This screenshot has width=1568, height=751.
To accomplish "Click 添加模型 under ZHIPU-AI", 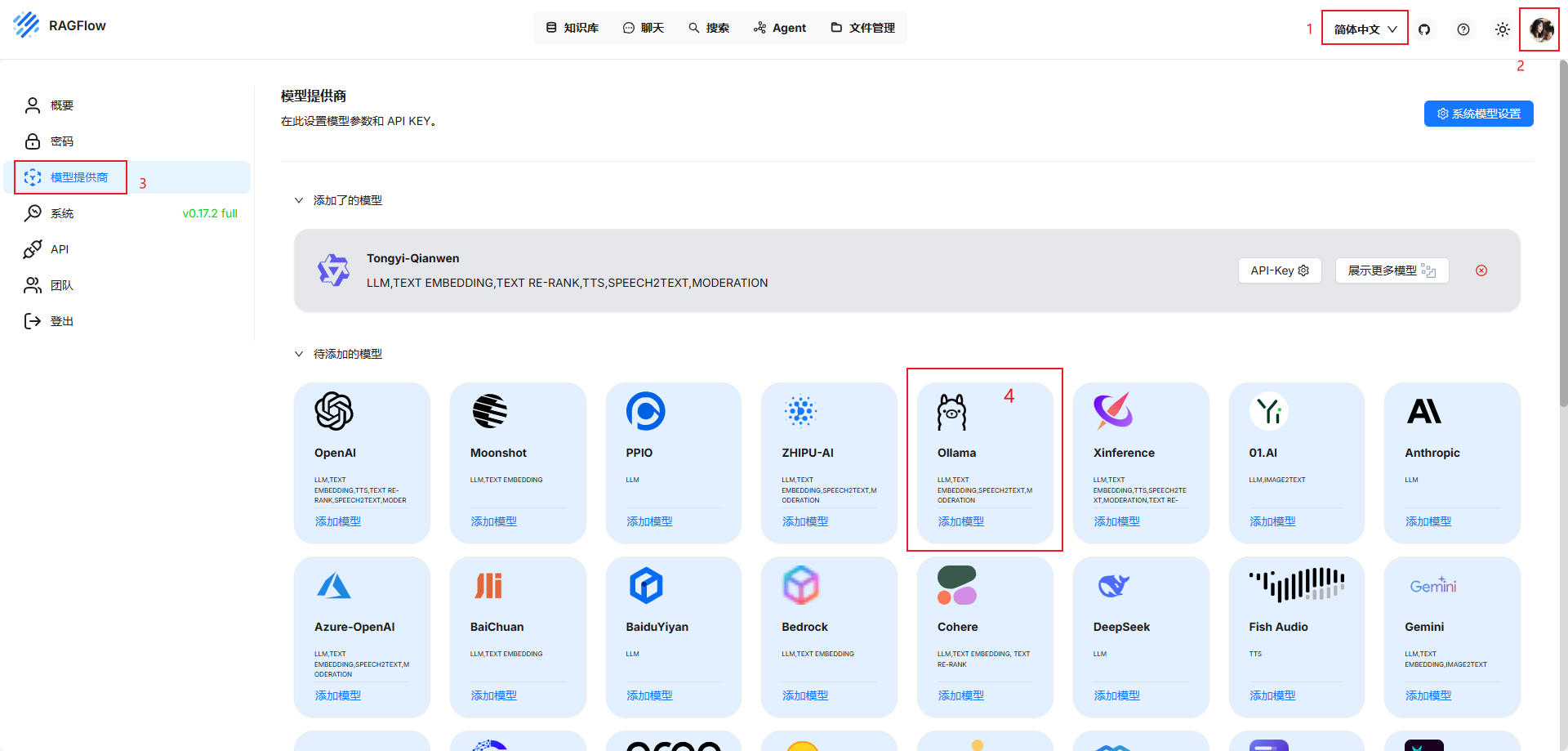I will coord(805,521).
